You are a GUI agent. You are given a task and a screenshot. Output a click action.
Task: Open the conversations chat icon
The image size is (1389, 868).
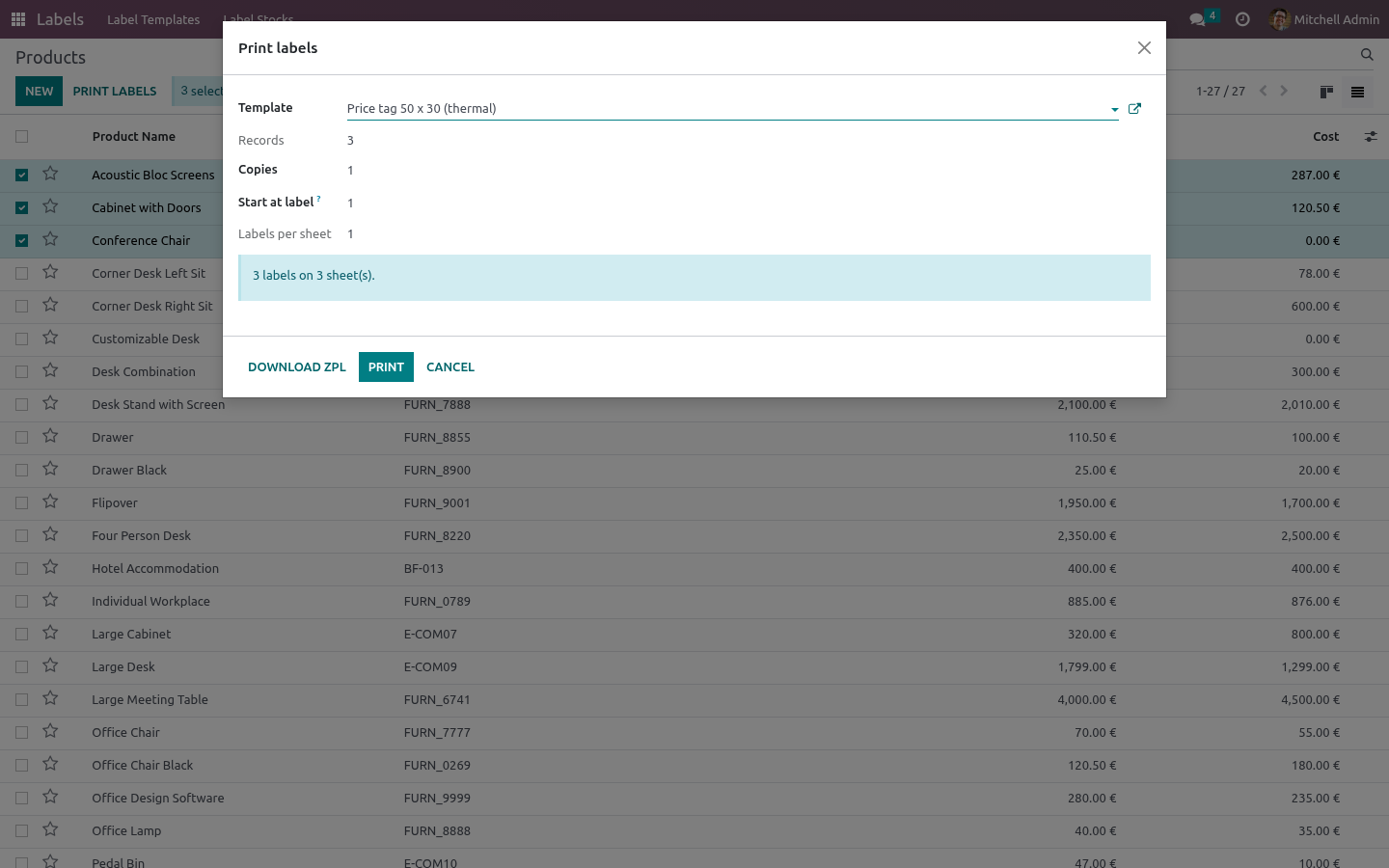(x=1198, y=19)
